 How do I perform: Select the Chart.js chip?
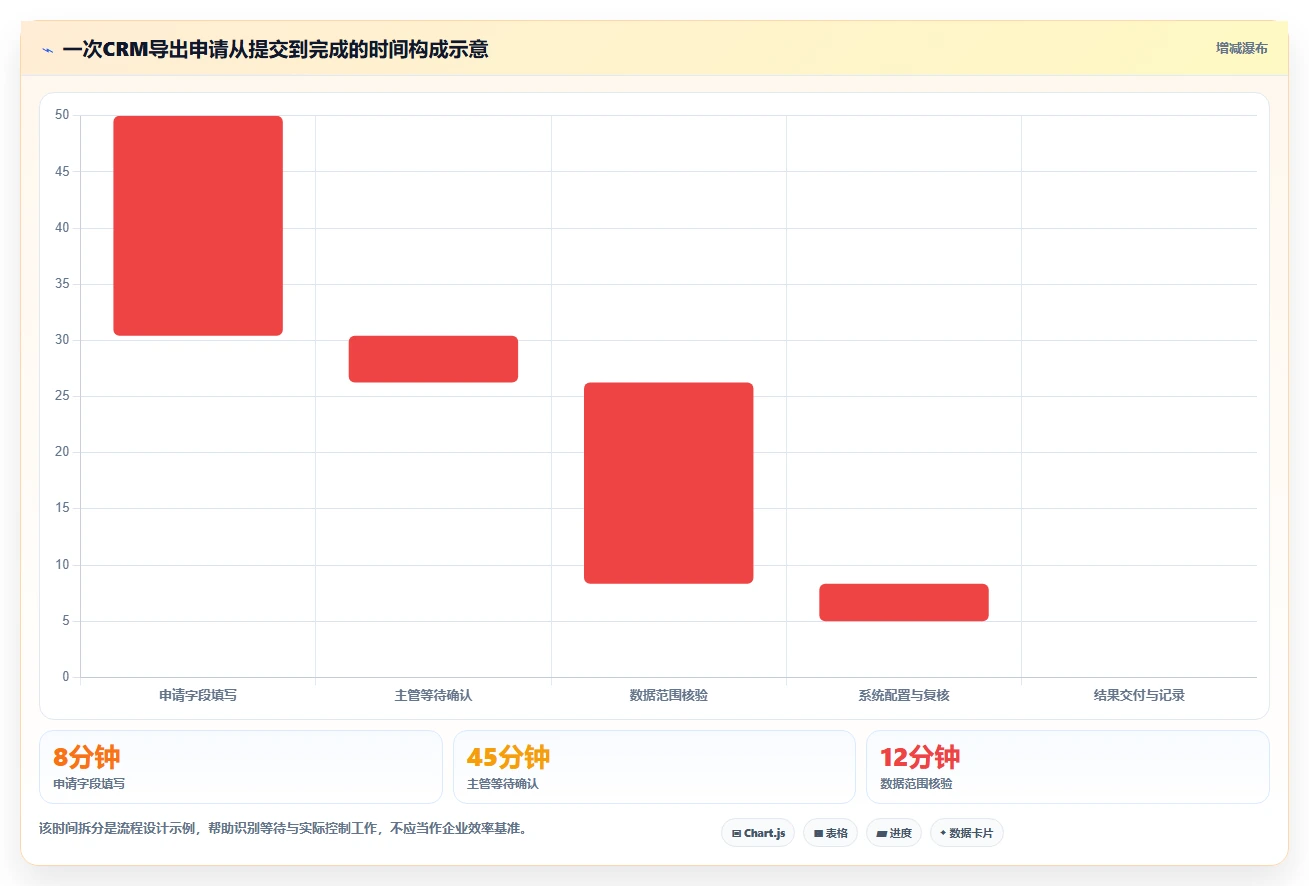coord(758,833)
